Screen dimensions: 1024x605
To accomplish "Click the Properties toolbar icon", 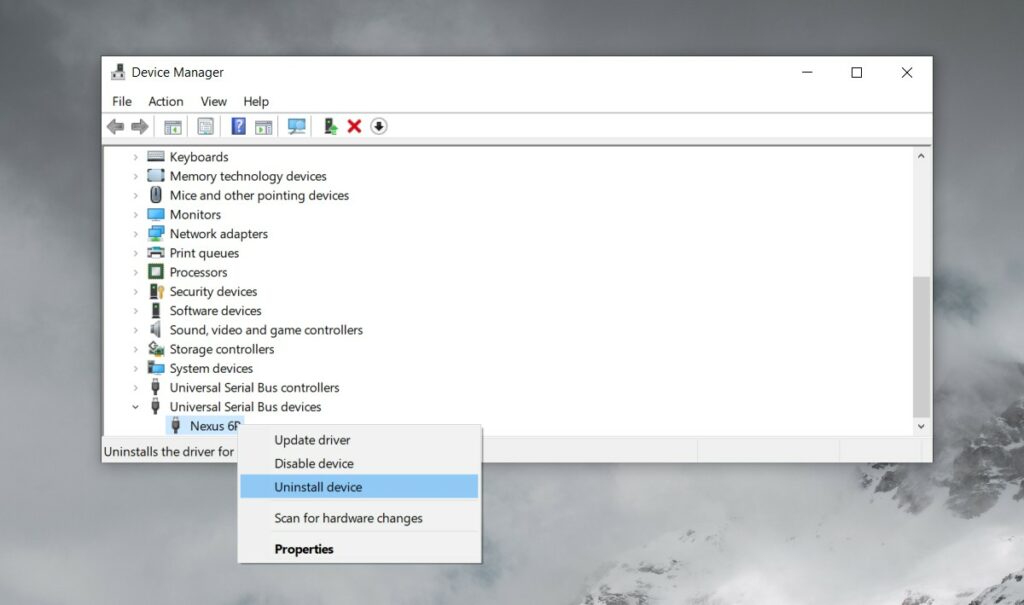I will 205,126.
